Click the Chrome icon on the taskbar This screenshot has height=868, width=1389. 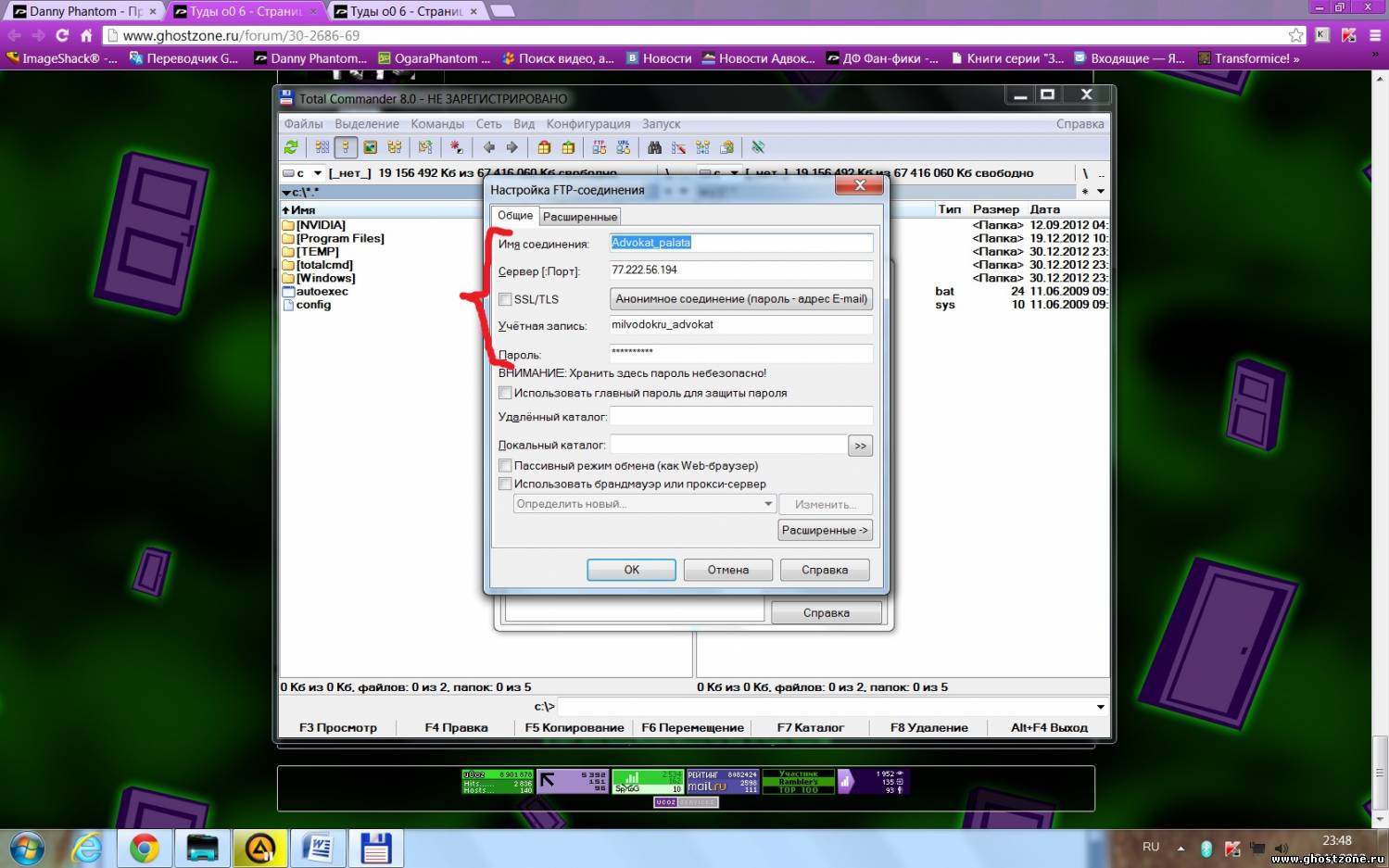(144, 848)
